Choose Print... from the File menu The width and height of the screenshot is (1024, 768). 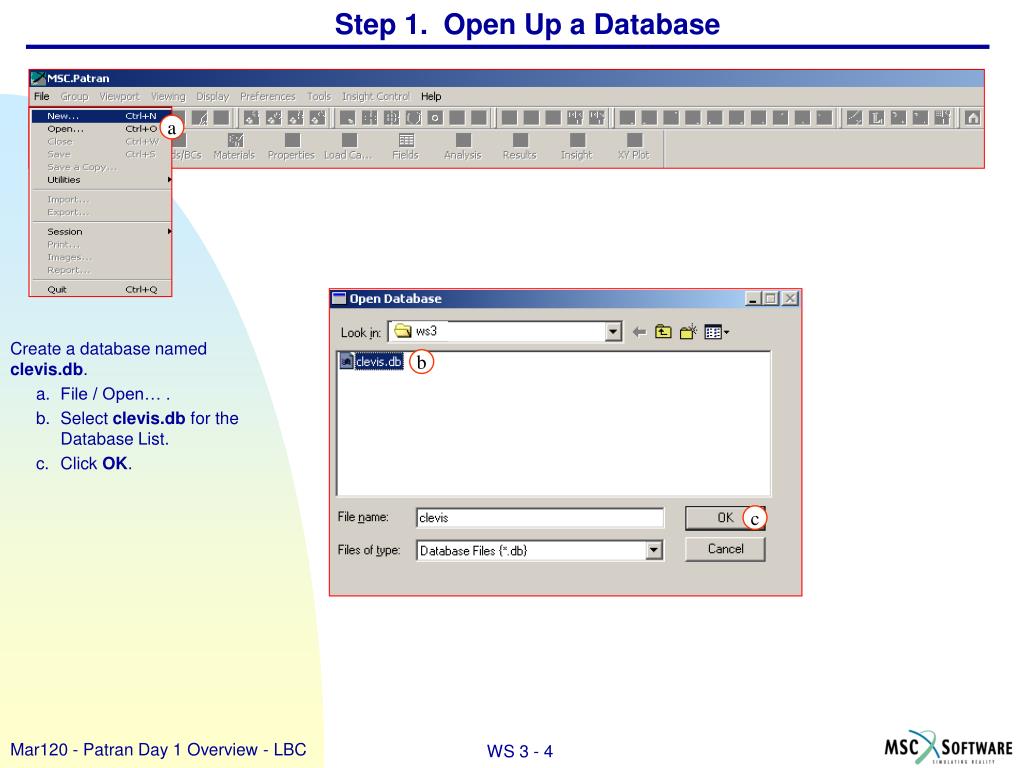tap(101, 244)
